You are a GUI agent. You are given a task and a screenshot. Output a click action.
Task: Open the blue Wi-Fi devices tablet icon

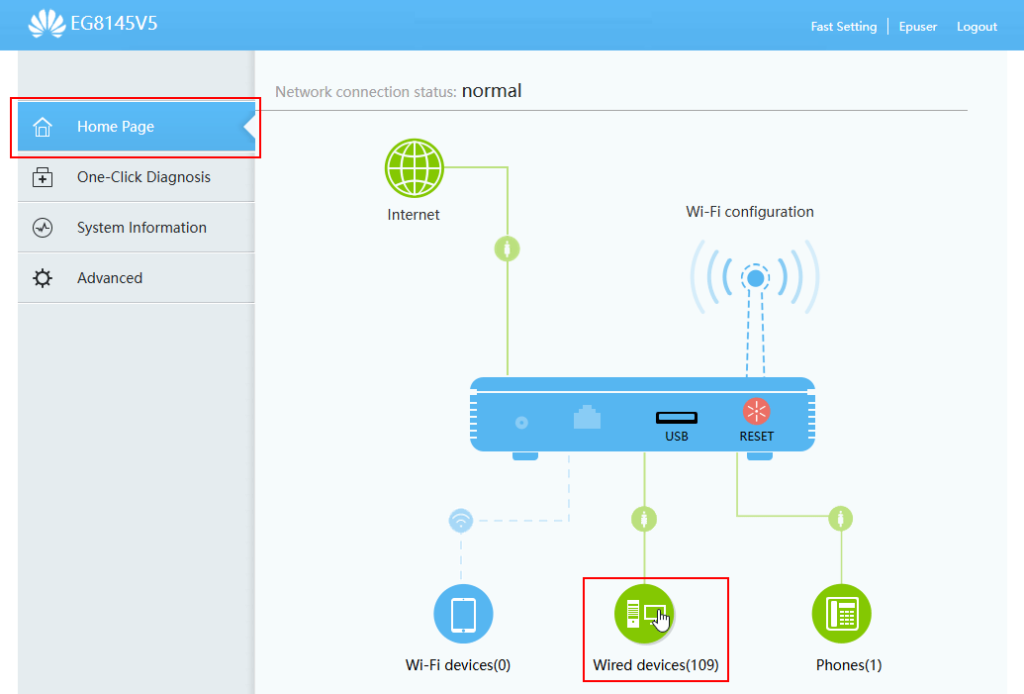(463, 614)
